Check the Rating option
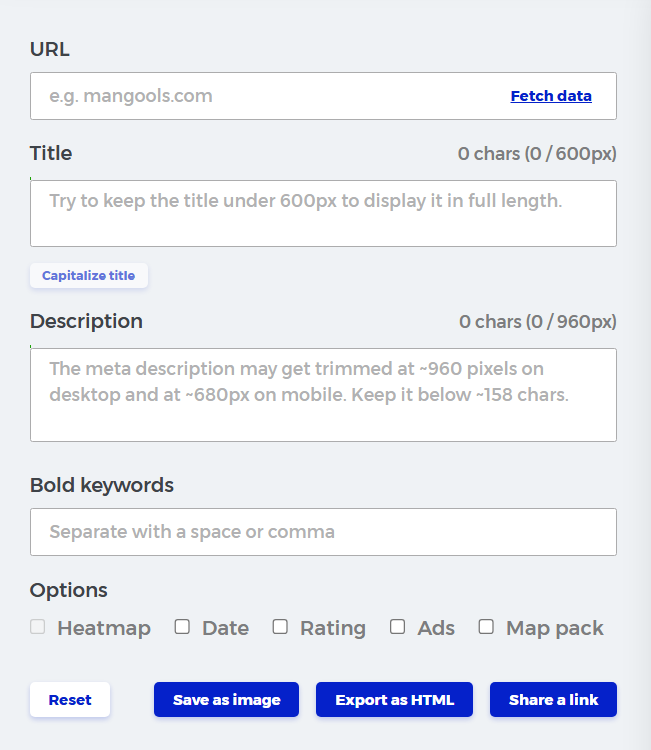 [x=280, y=627]
